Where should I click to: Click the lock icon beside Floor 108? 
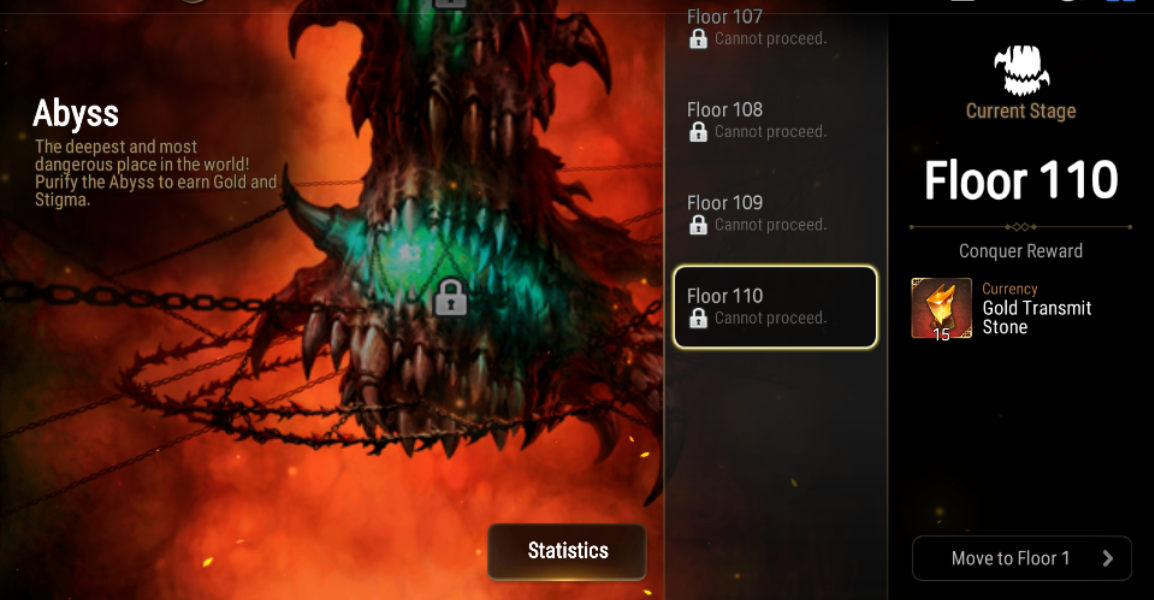point(698,132)
